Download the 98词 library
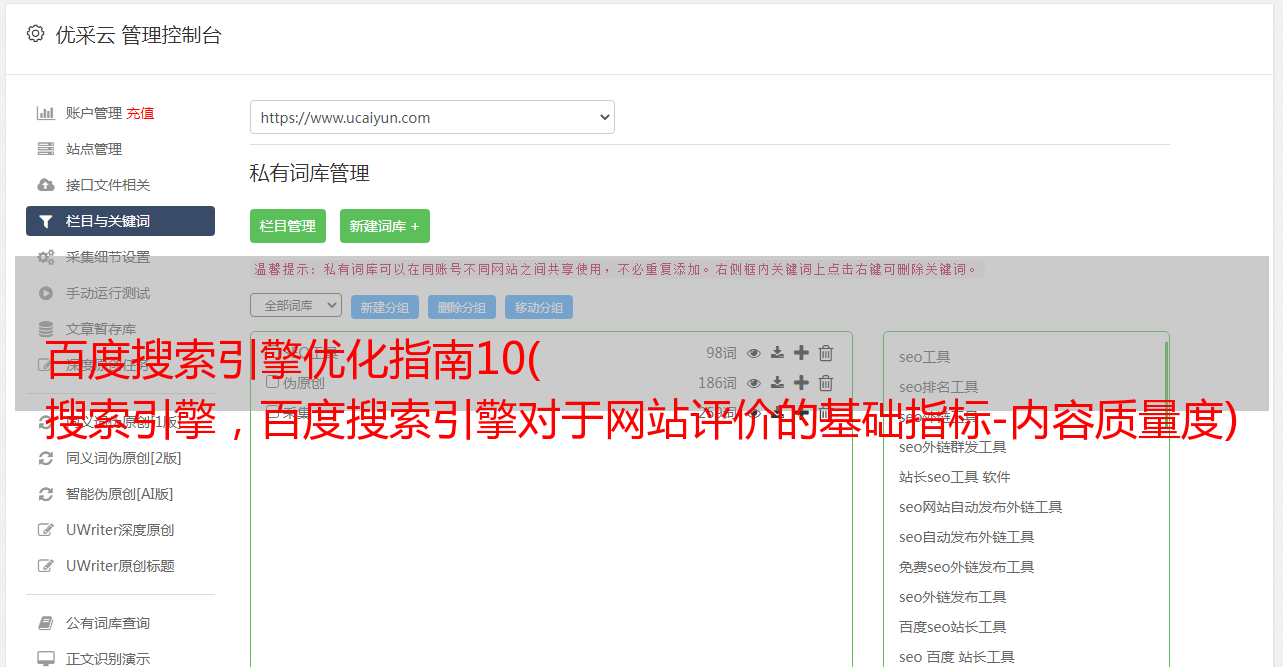This screenshot has height=667, width=1283. point(778,353)
